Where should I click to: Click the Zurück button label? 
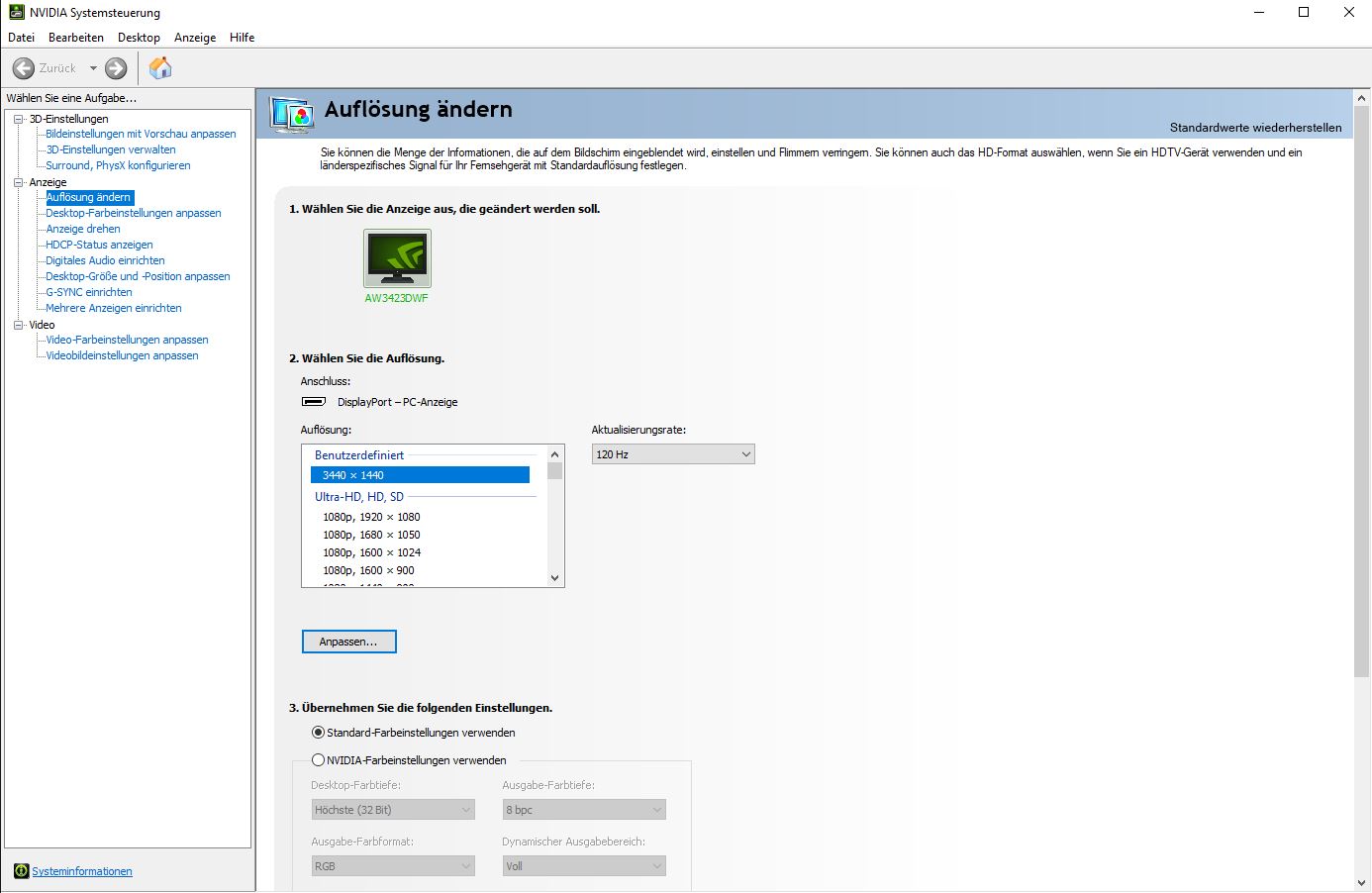coord(57,68)
